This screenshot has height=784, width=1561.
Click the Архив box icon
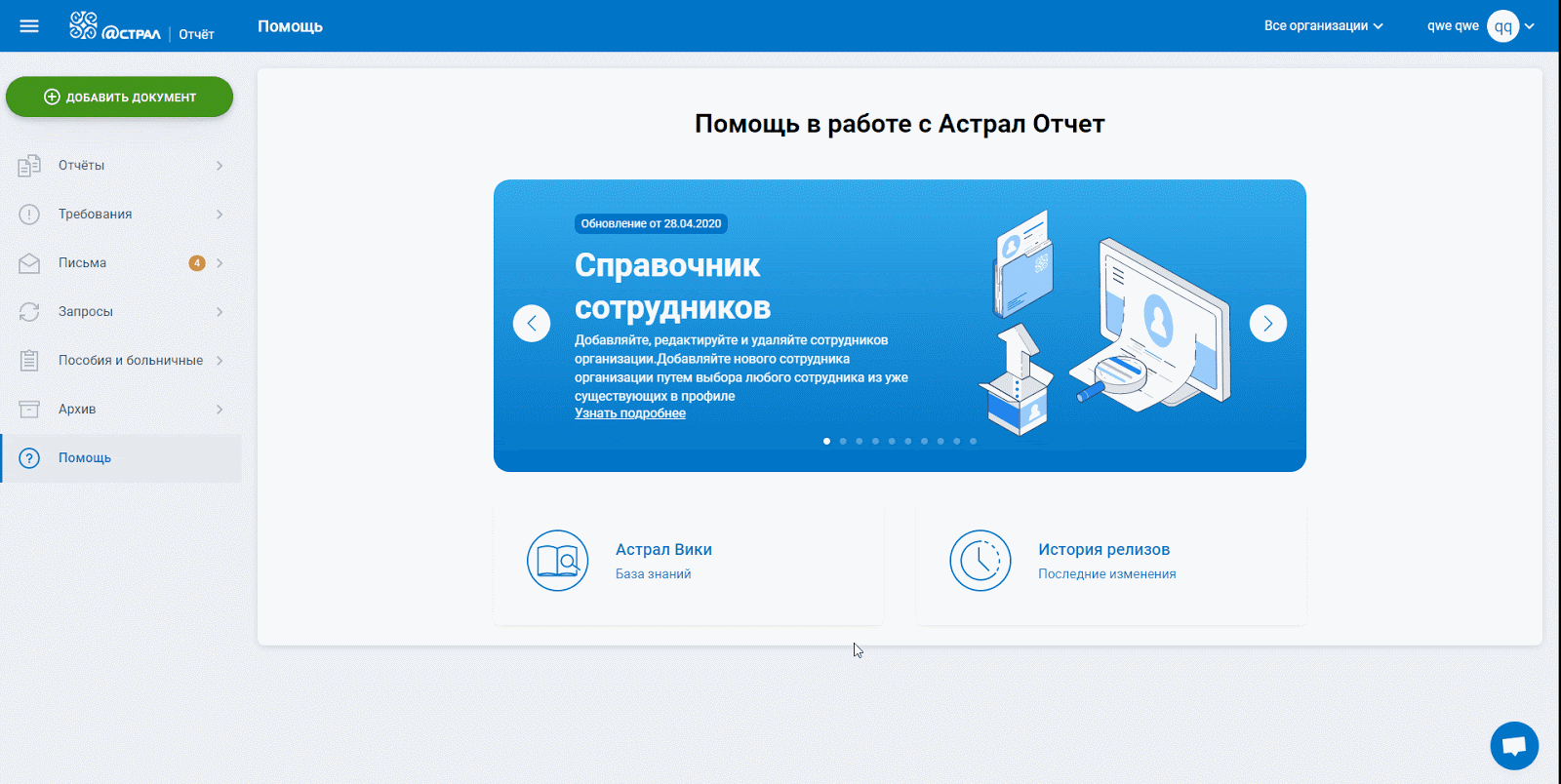click(x=29, y=410)
